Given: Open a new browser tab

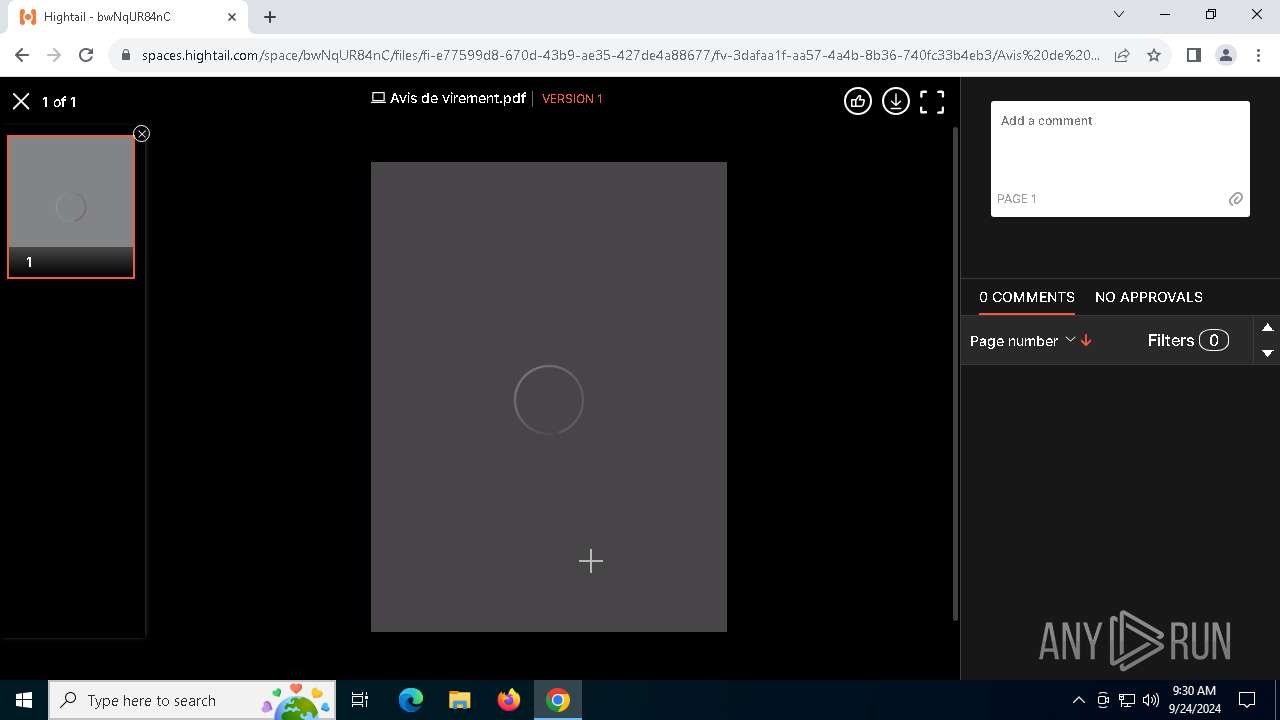Looking at the screenshot, I should 270,17.
